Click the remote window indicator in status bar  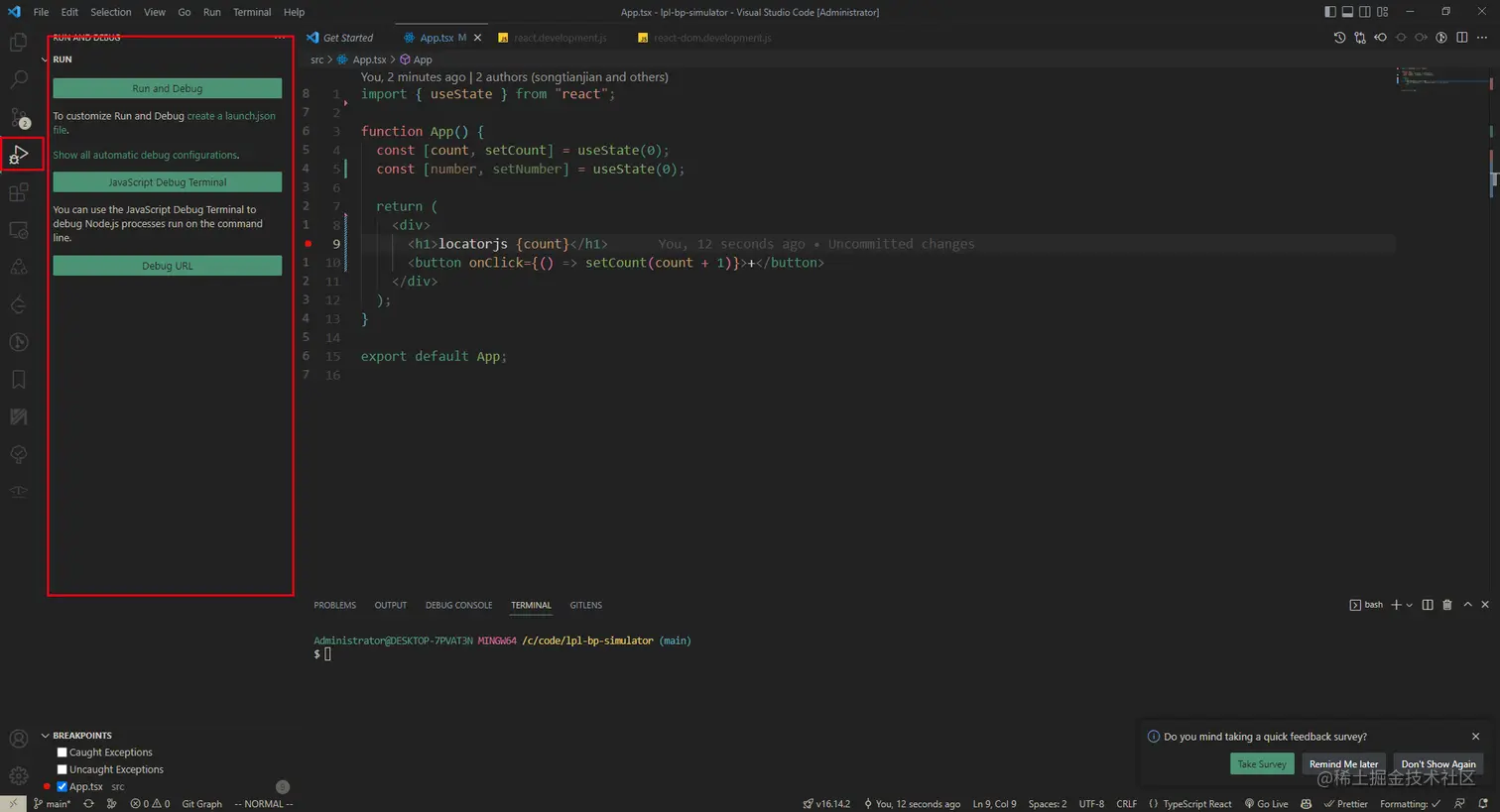(13, 804)
